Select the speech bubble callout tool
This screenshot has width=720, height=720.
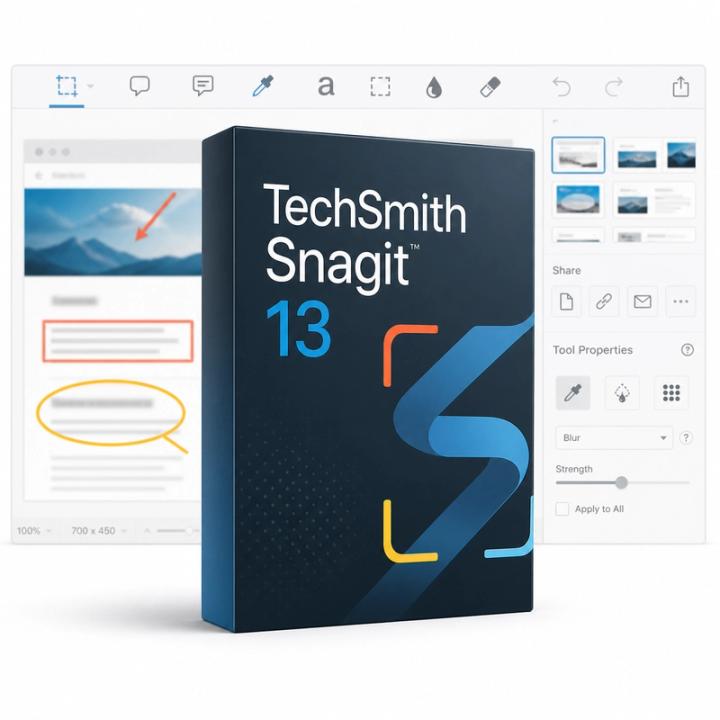[140, 86]
